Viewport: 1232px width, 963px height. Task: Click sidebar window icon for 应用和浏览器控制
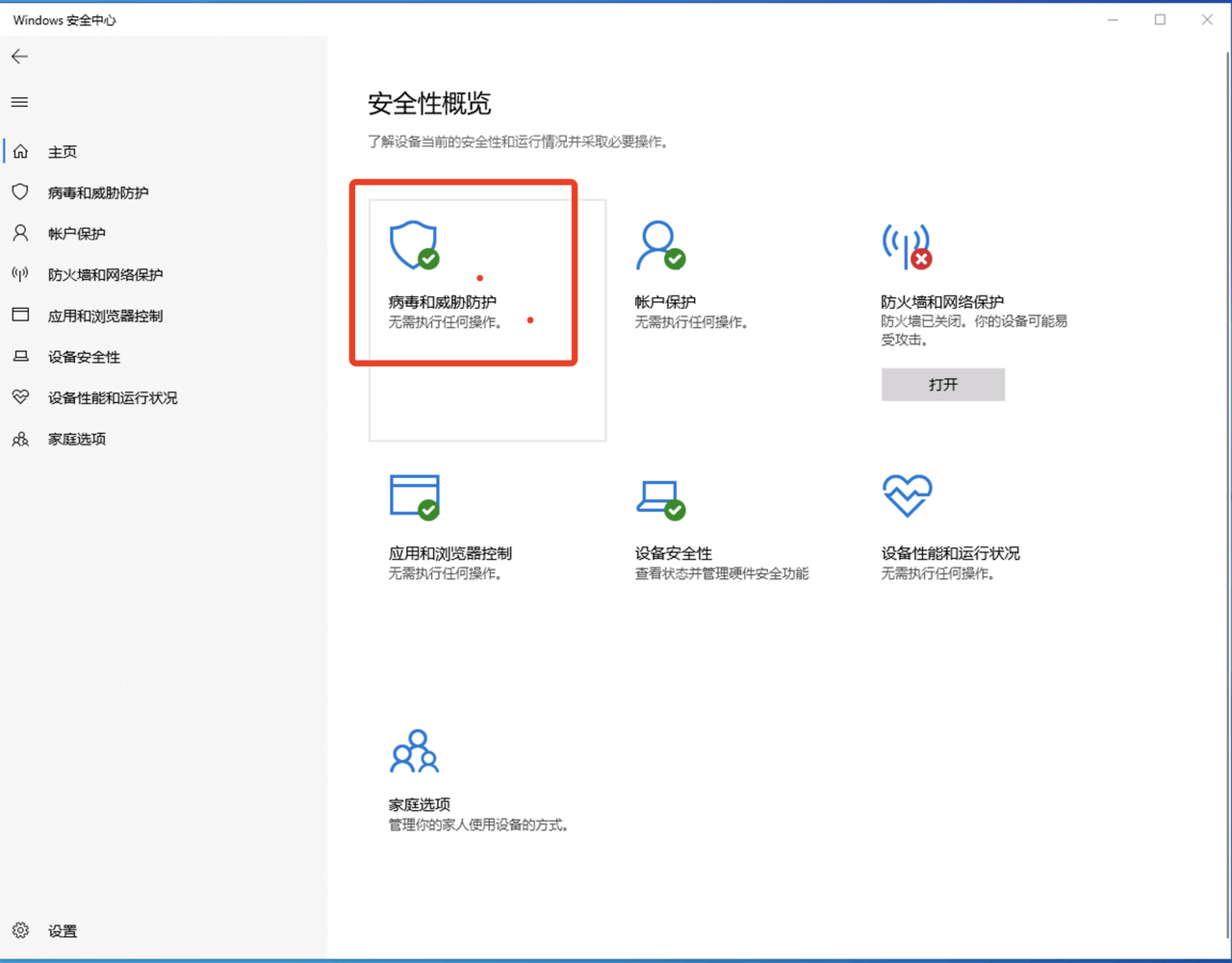[20, 315]
